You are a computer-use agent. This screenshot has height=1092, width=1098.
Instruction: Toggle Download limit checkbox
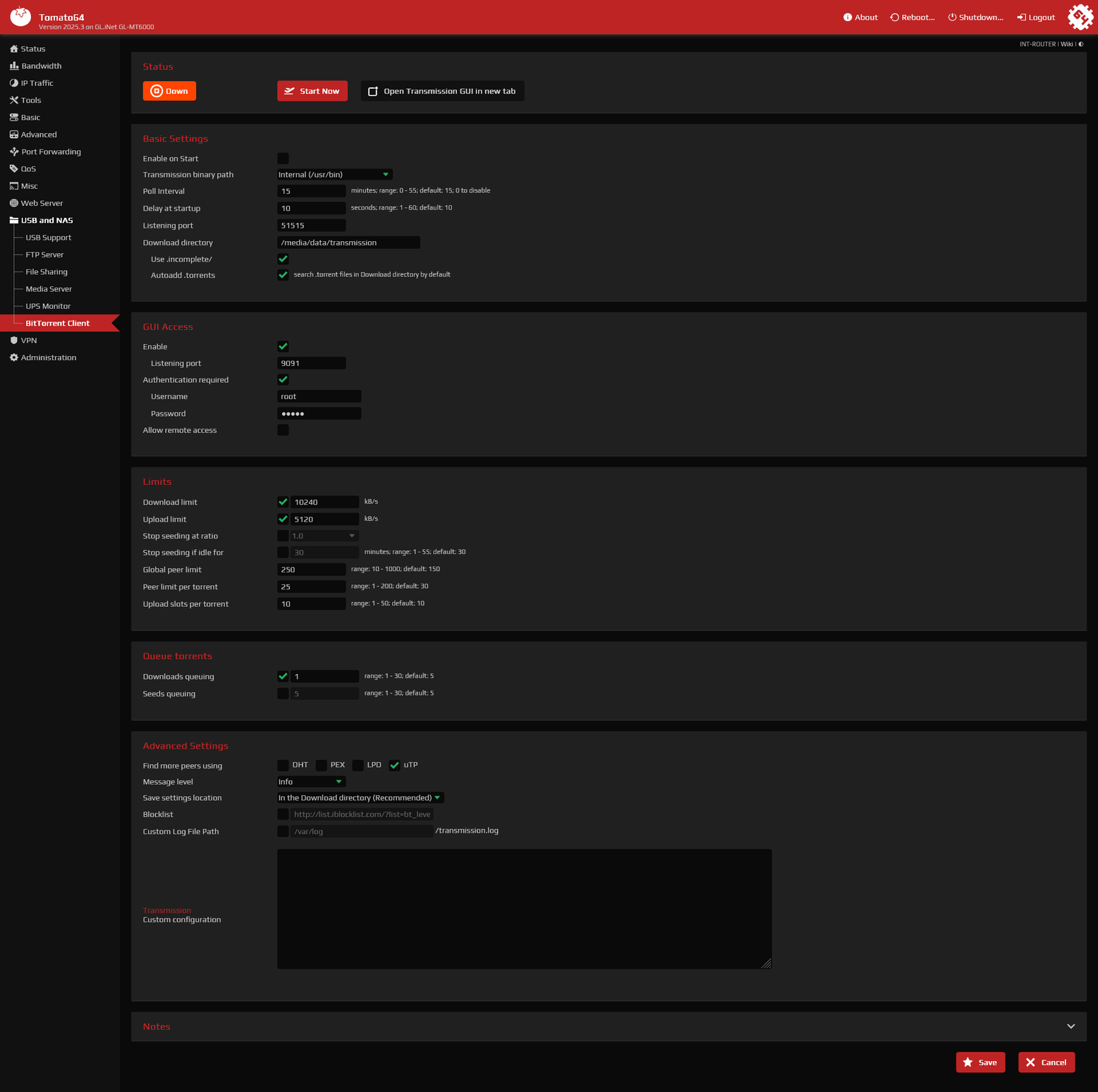coord(283,502)
